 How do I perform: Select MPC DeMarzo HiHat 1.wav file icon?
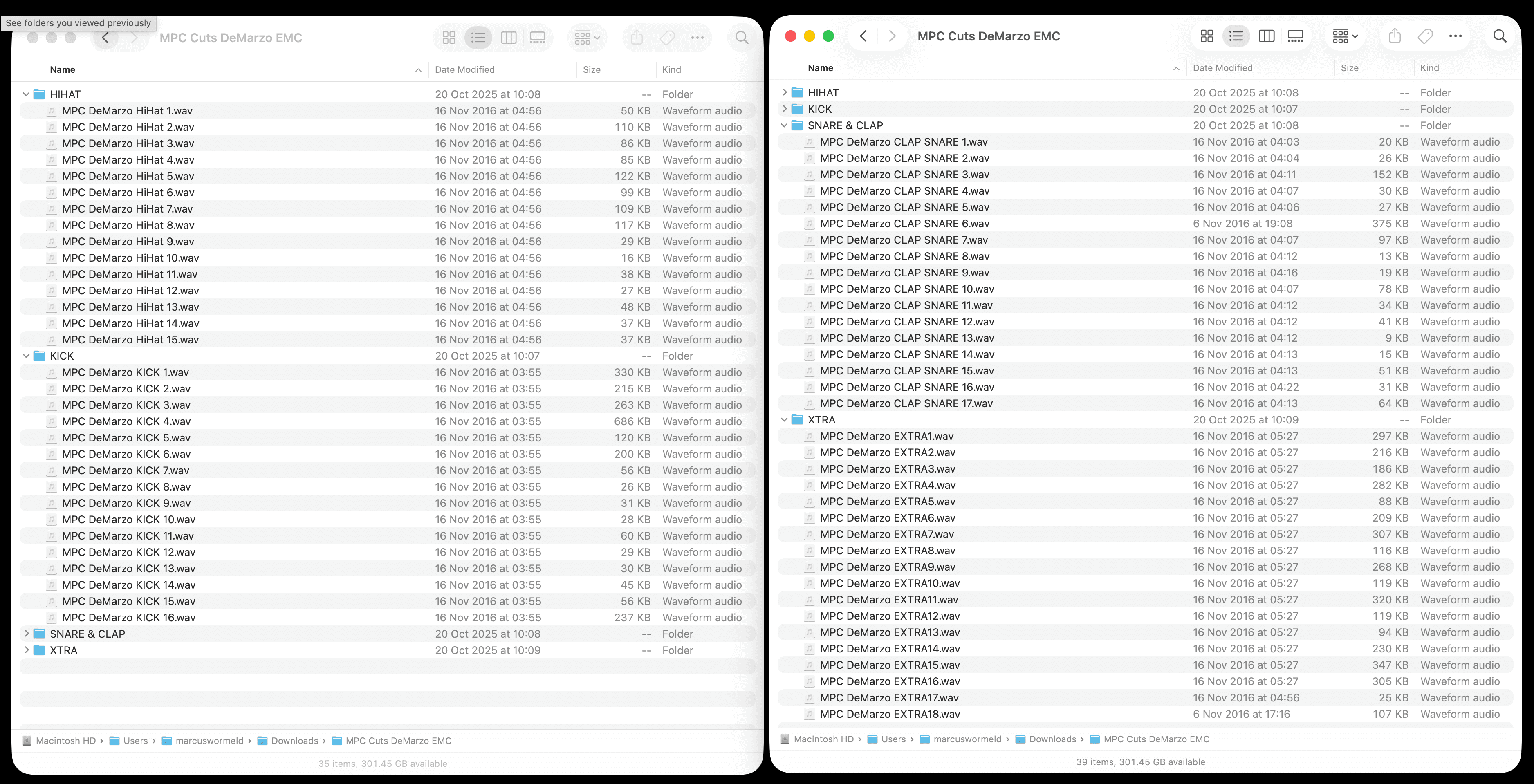click(52, 111)
